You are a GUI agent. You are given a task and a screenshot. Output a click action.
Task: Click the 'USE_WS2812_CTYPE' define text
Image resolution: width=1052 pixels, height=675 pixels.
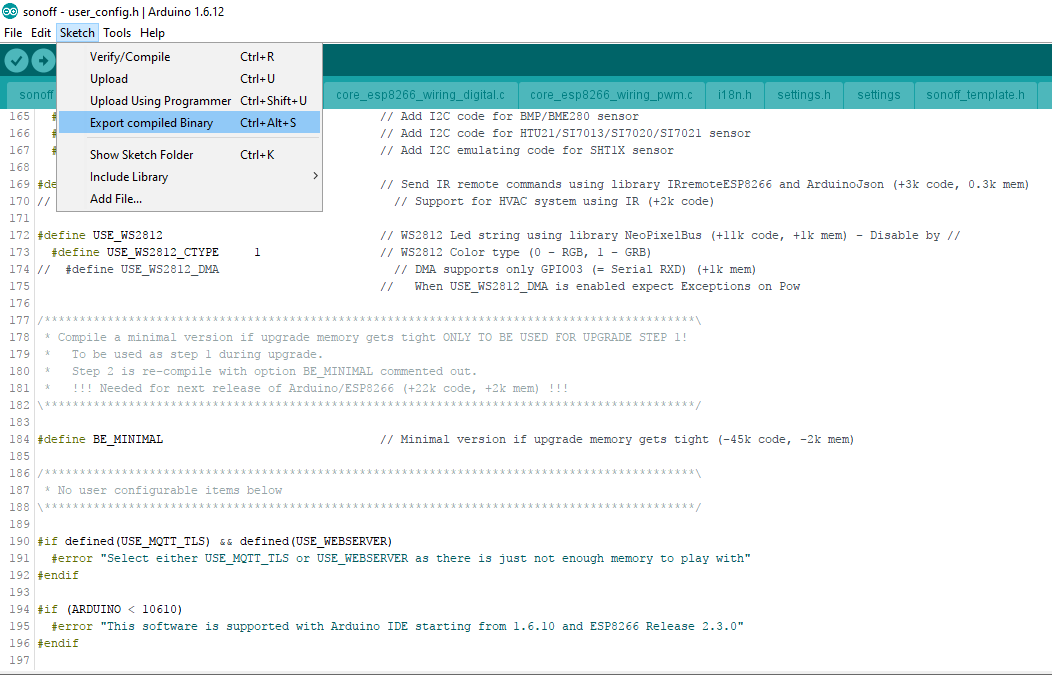coord(162,252)
